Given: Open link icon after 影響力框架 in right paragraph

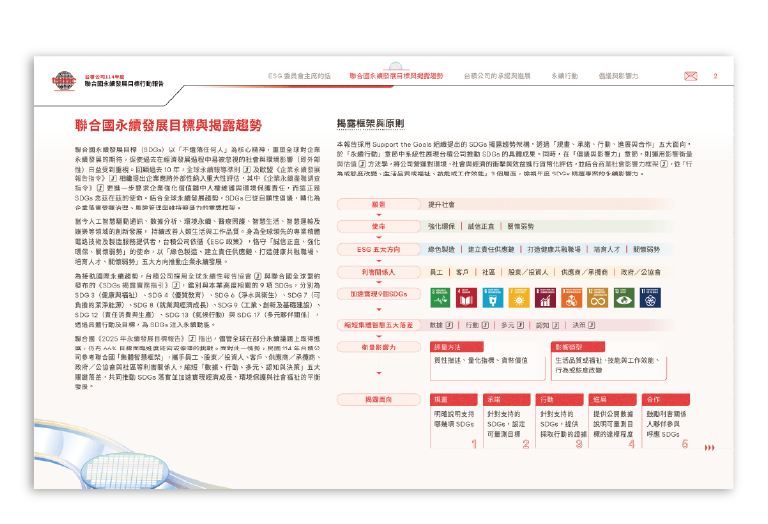Looking at the screenshot, I should [664, 164].
